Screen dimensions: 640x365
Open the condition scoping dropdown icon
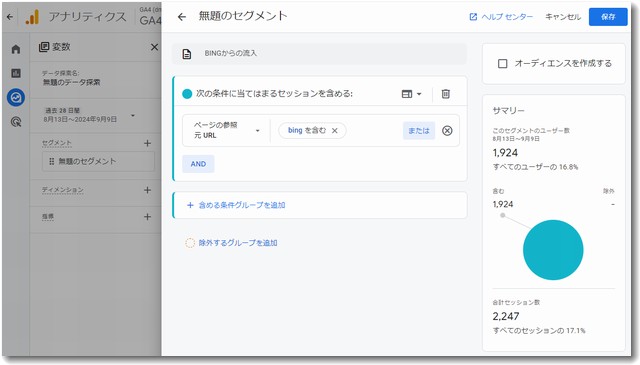[x=411, y=94]
